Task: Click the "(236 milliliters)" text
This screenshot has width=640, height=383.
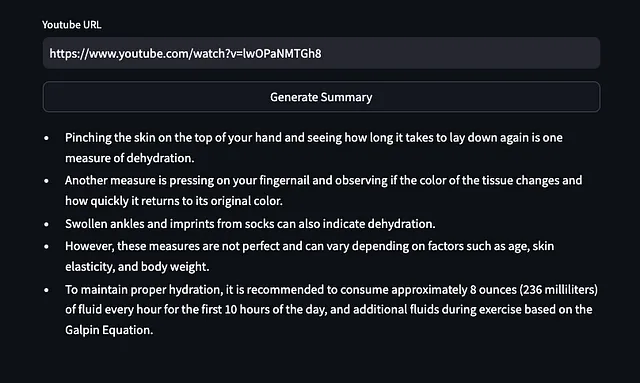Action: (558, 289)
